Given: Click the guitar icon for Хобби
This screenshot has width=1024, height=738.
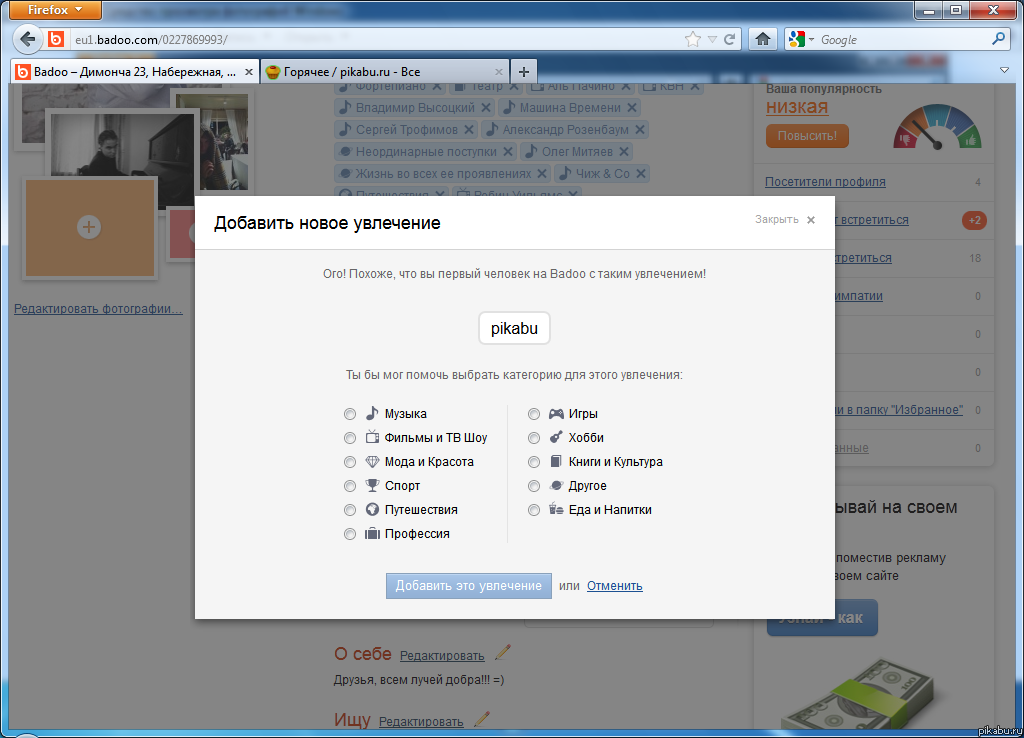Looking at the screenshot, I should click(x=556, y=437).
